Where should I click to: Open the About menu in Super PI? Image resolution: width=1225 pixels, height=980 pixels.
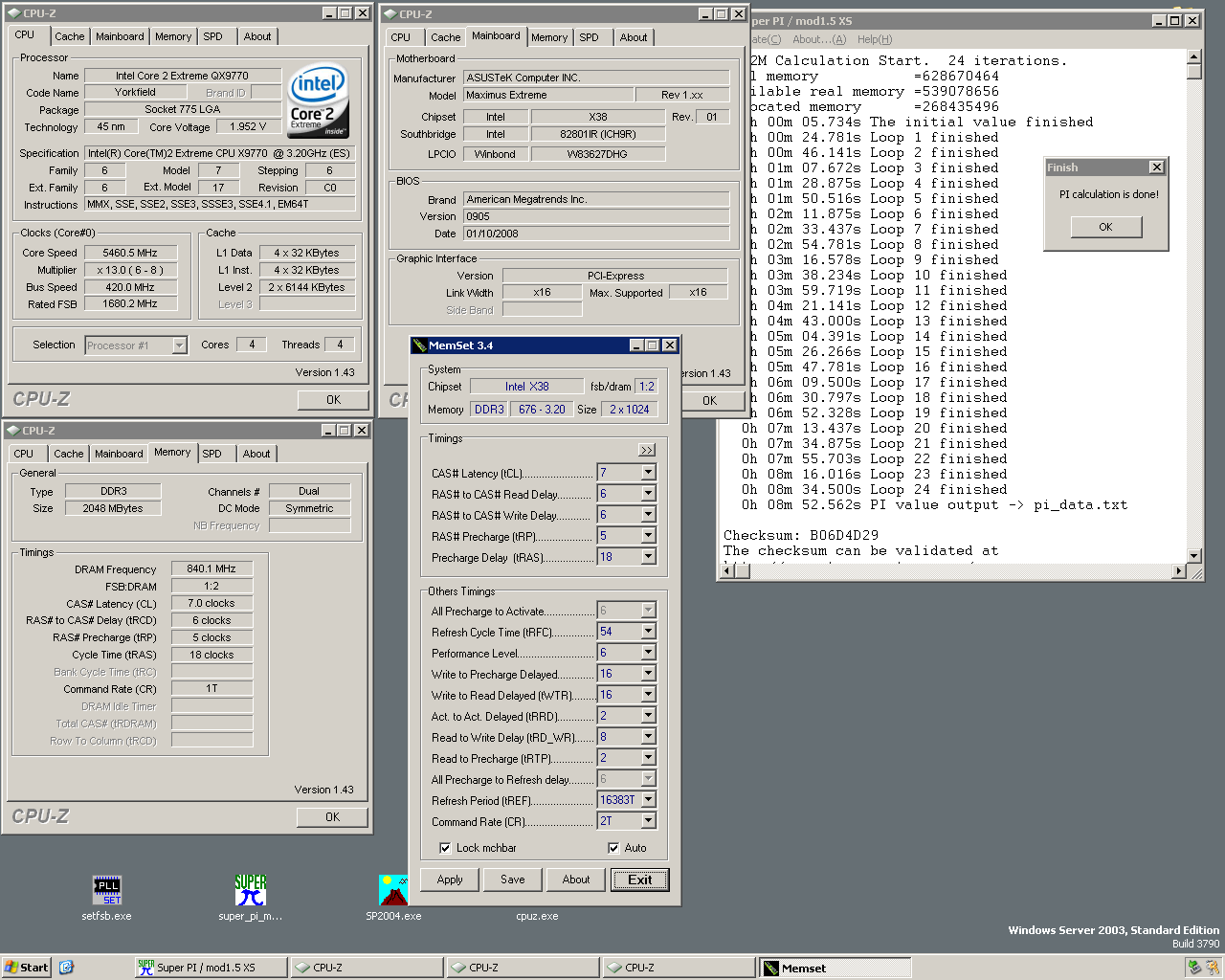819,39
